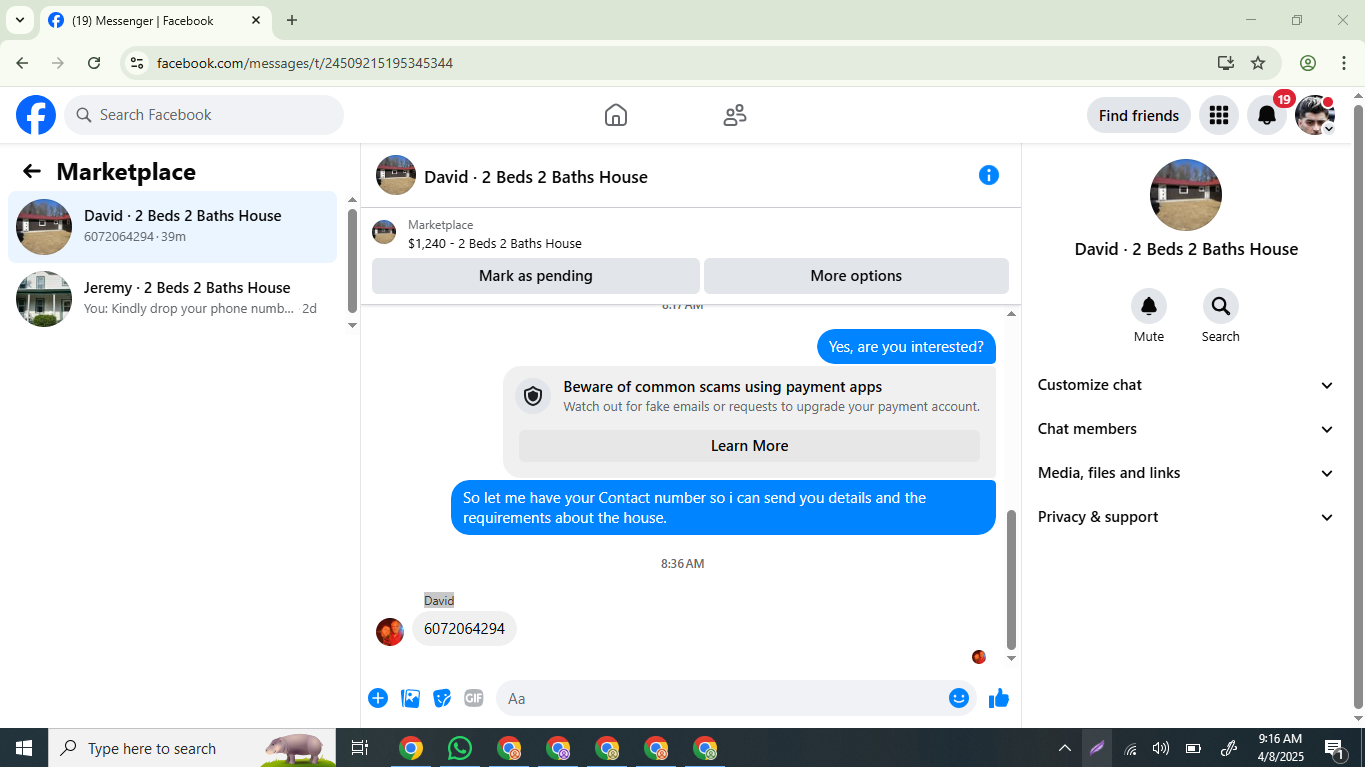Click the shield icon in scam warning
This screenshot has height=767, width=1365.
533,396
